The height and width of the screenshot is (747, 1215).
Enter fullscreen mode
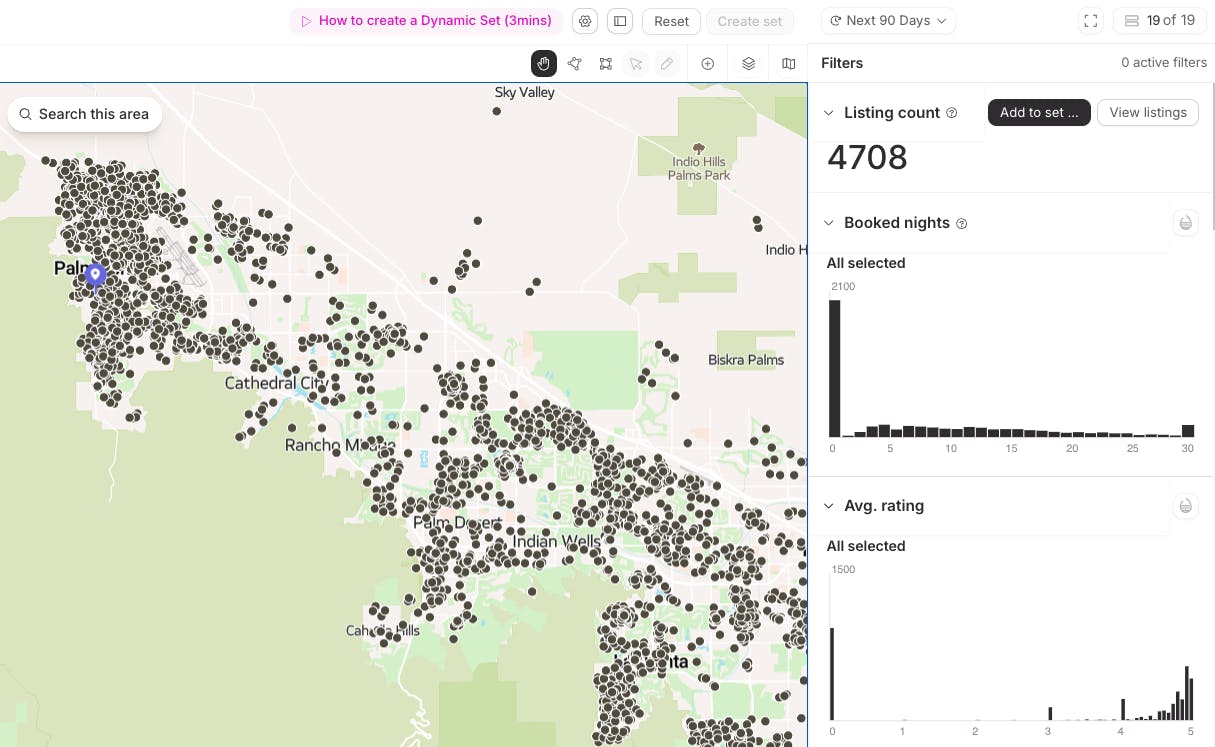[1091, 21]
